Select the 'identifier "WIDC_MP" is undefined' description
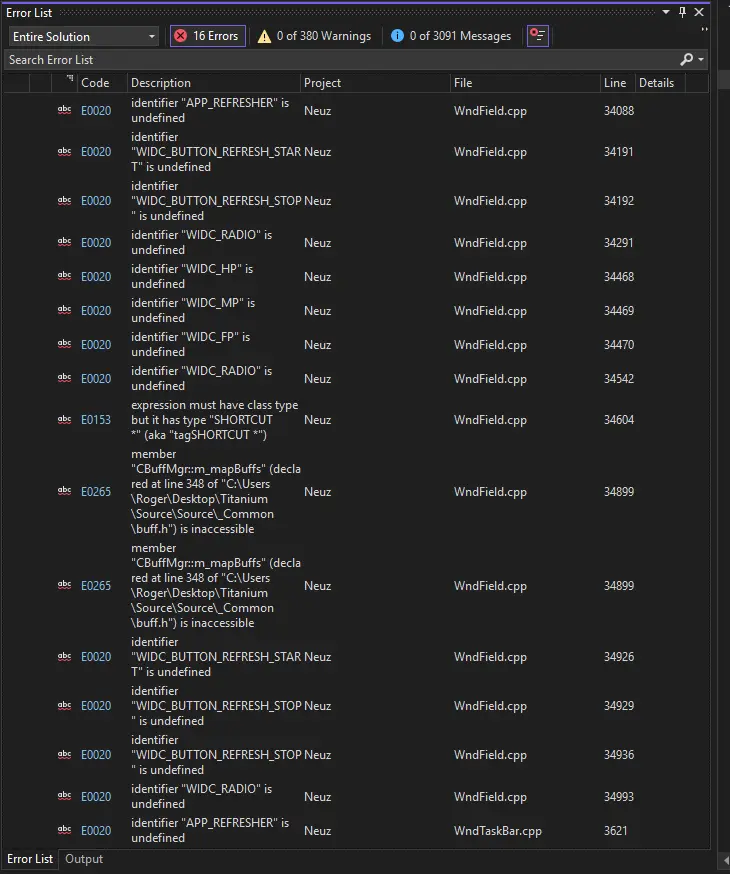730x874 pixels. [193, 310]
